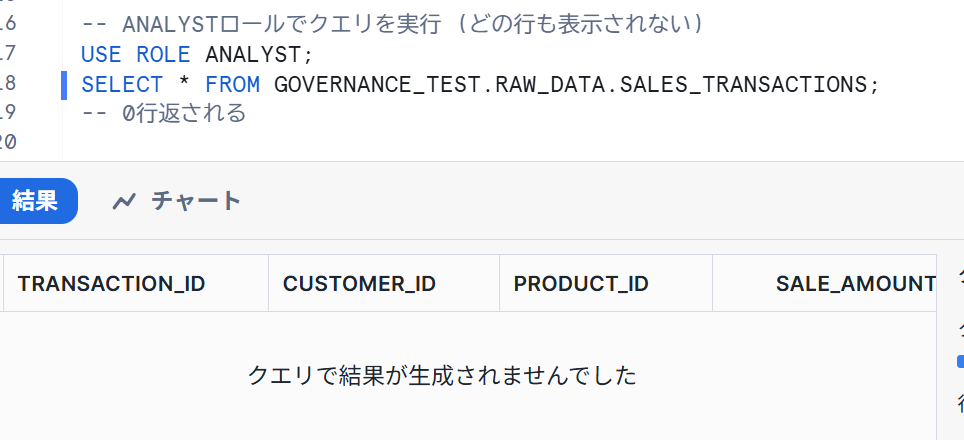Click the asterisk in the SELECT statement
Image resolution: width=964 pixels, height=440 pixels.
pos(184,85)
